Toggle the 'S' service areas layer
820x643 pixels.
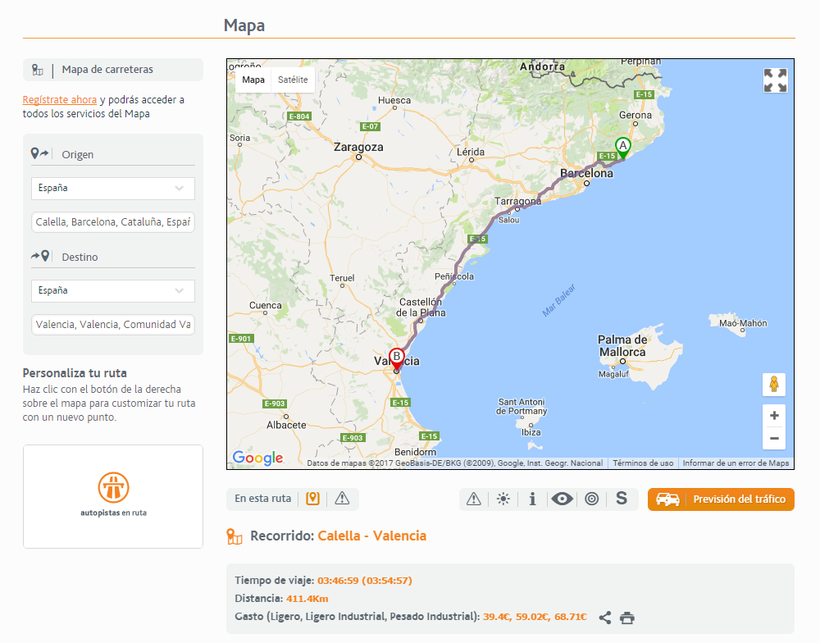621,499
